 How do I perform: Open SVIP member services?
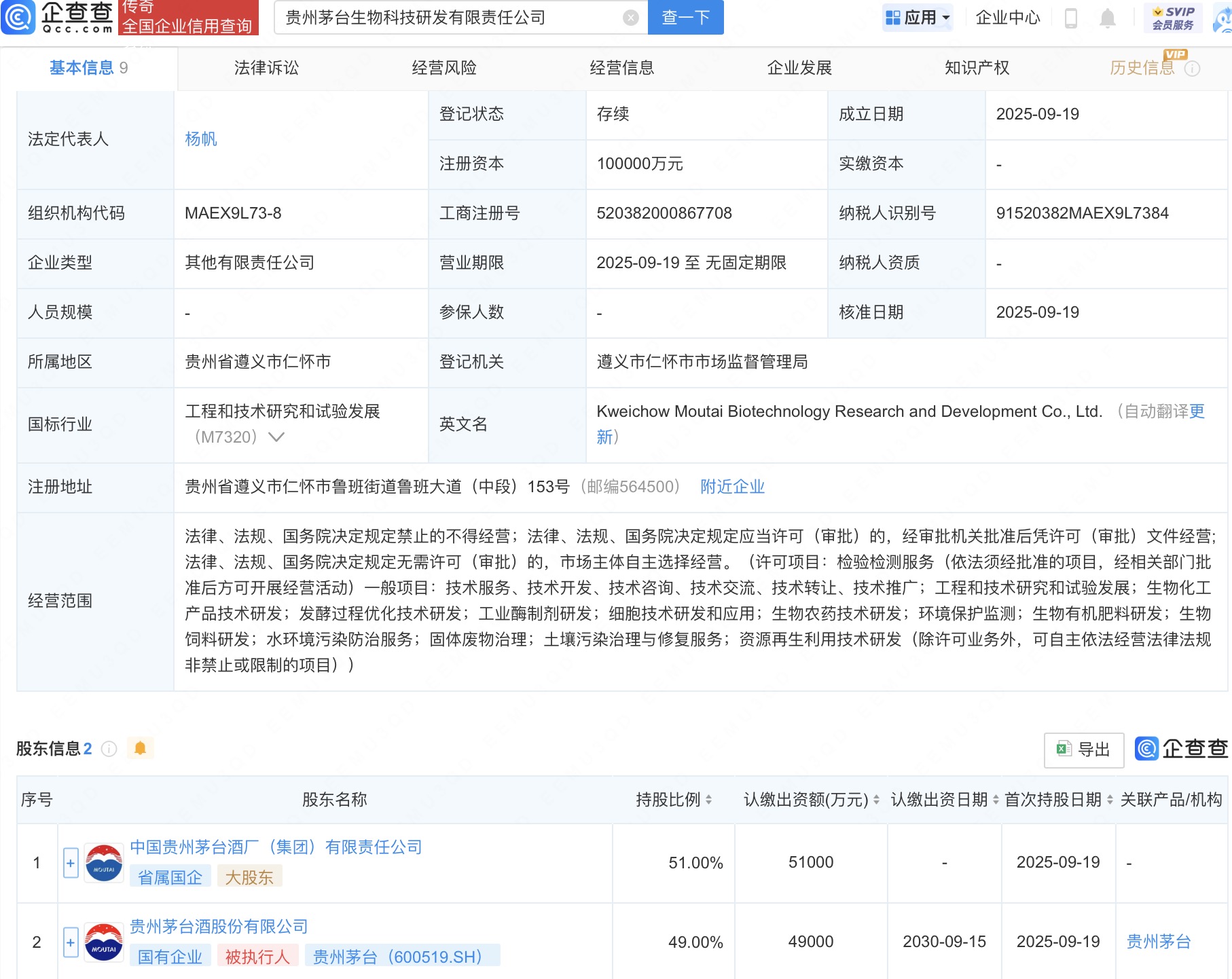(x=1173, y=18)
